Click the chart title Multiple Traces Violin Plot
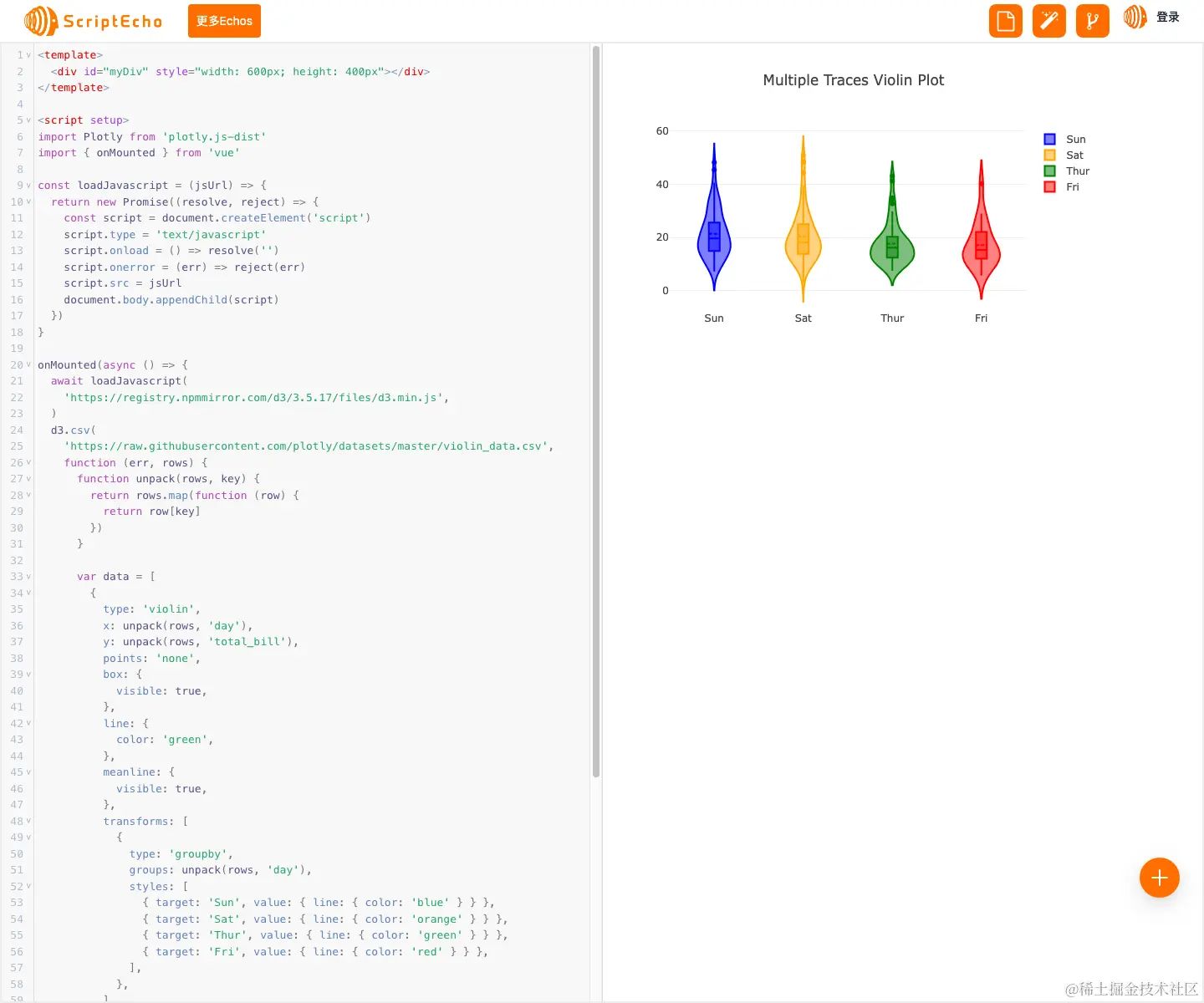 (x=854, y=80)
